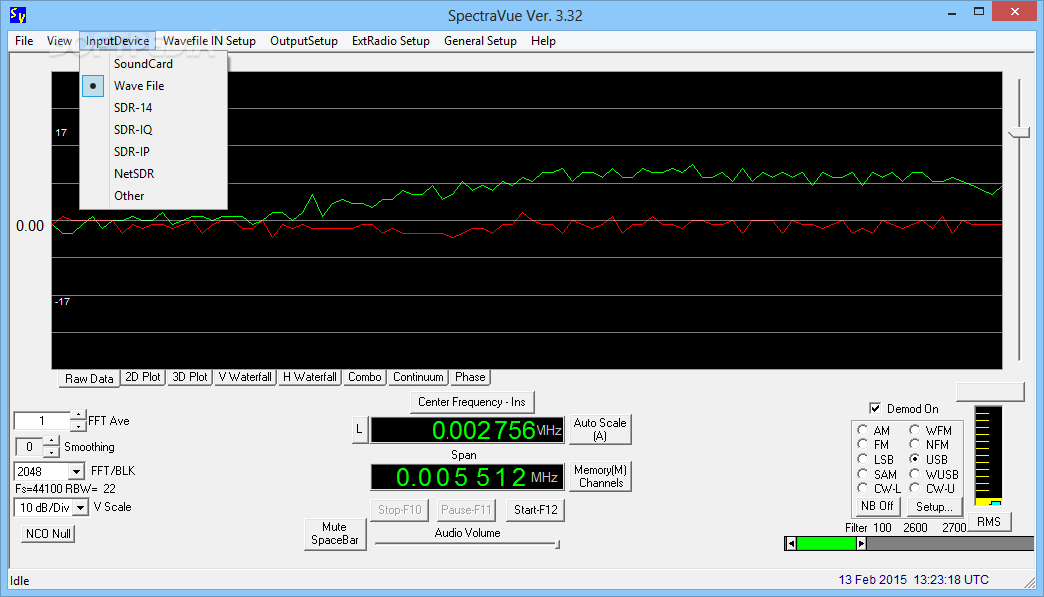The image size is (1044, 597).
Task: Open the FFT/BLK size dropdown
Action: (76, 471)
